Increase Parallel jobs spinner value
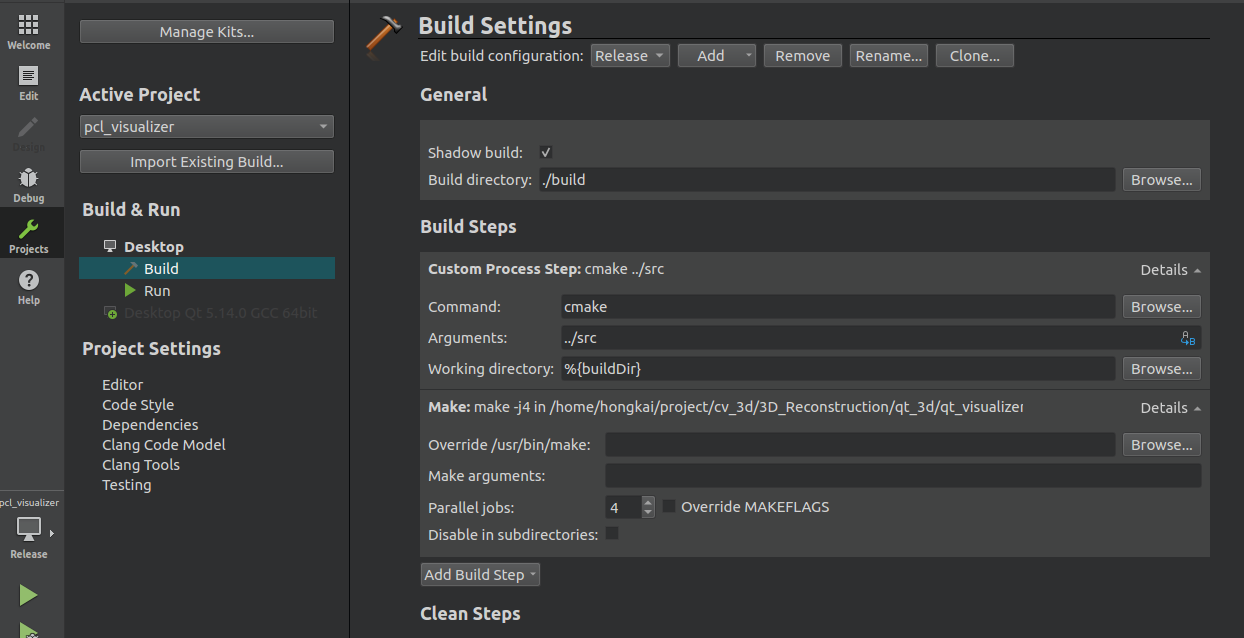The width and height of the screenshot is (1244, 638). click(x=648, y=503)
